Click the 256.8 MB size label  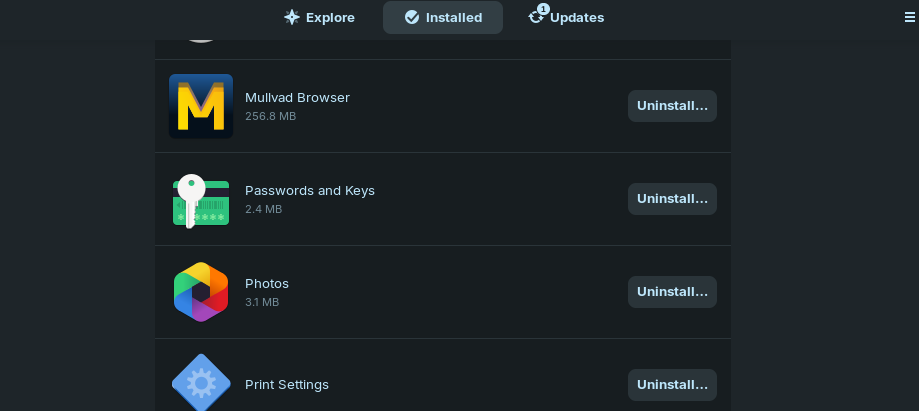click(270, 116)
